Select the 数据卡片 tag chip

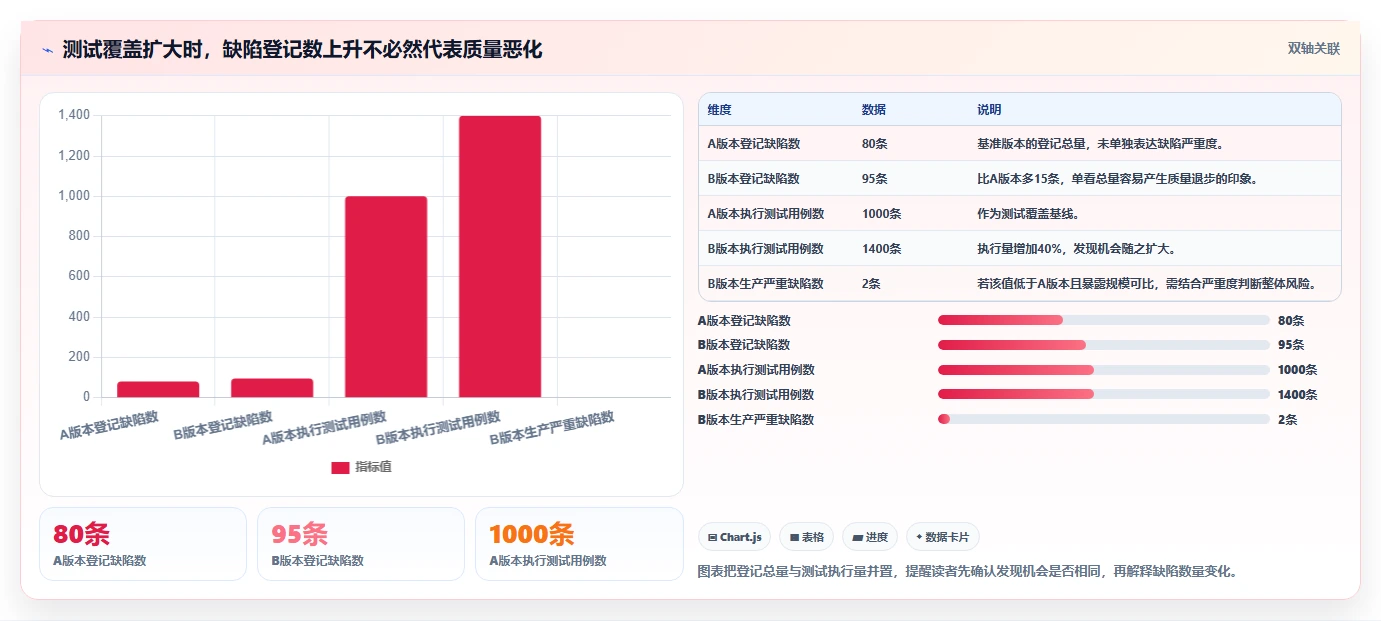pos(943,537)
